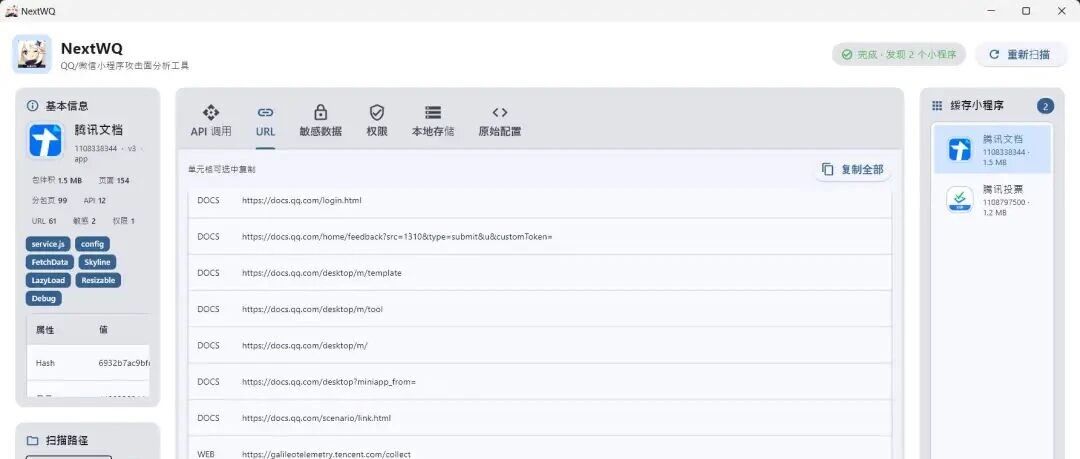
Task: Click the 权限 shield icon
Action: pos(377,112)
